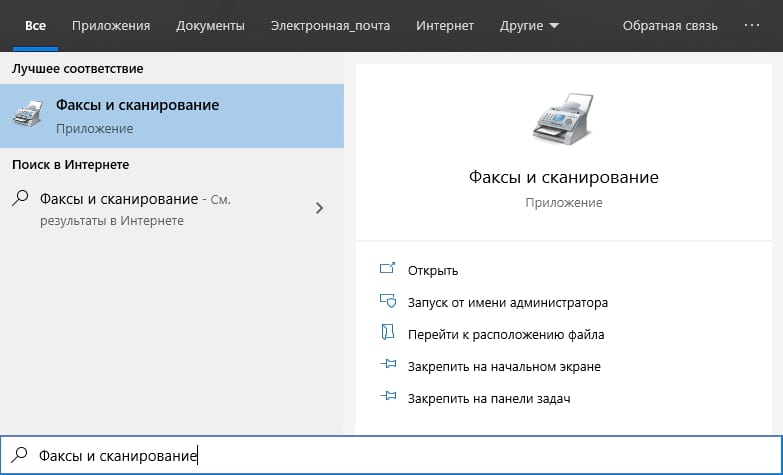Click the Open icon in actions list

coord(388,270)
